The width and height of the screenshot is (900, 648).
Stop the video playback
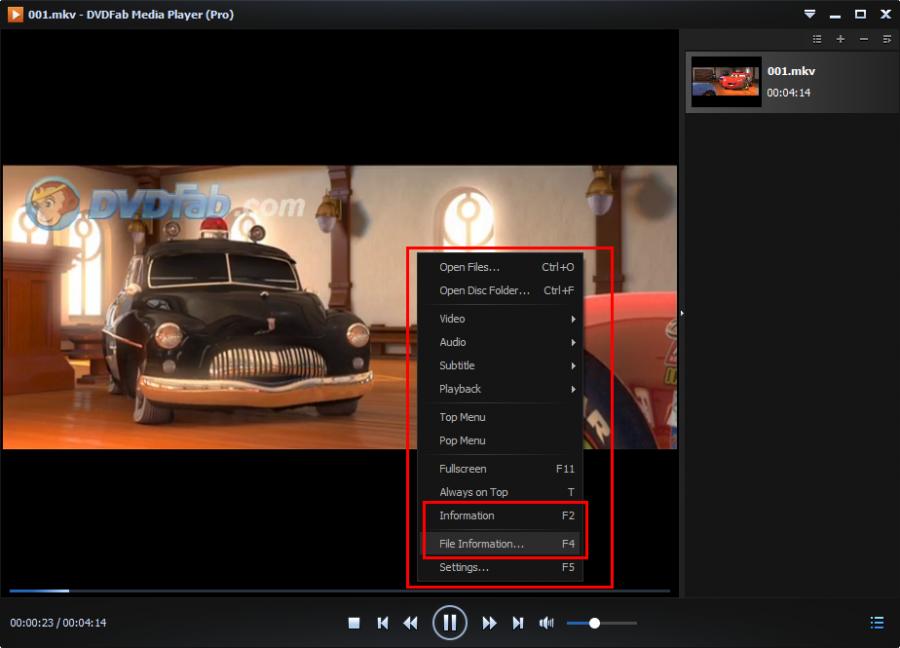click(x=354, y=623)
